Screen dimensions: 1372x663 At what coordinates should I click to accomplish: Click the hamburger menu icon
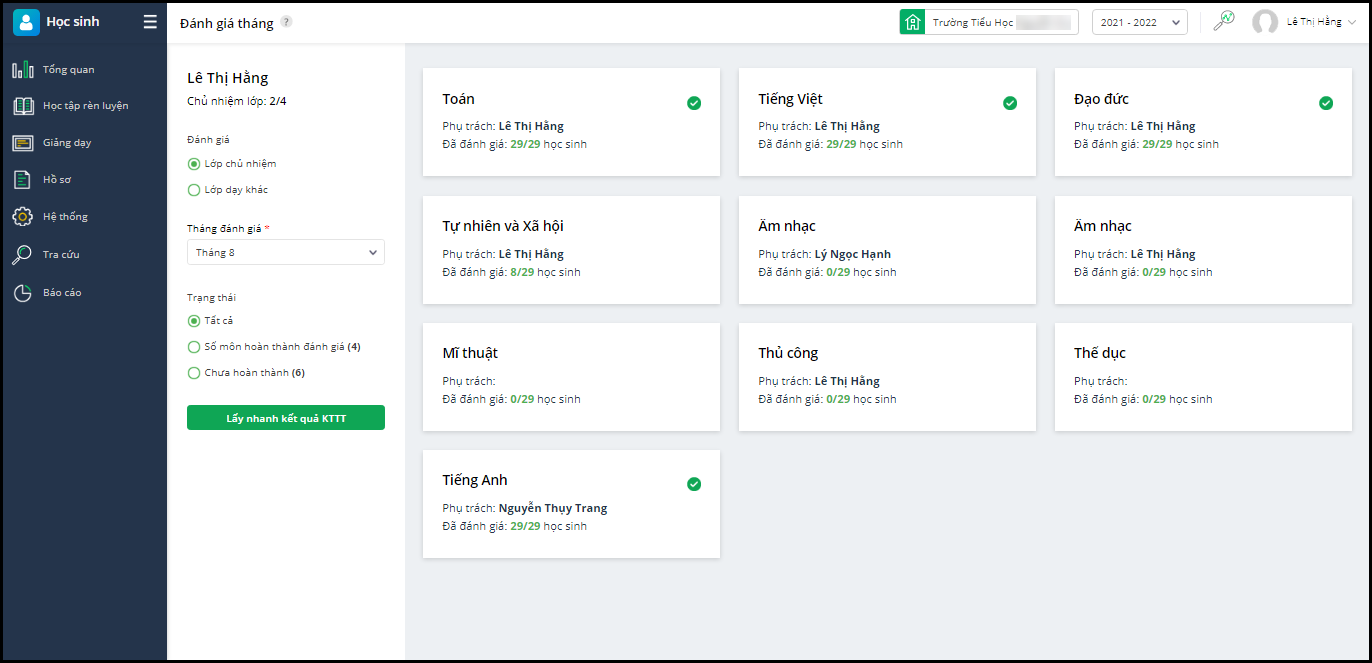tap(150, 22)
